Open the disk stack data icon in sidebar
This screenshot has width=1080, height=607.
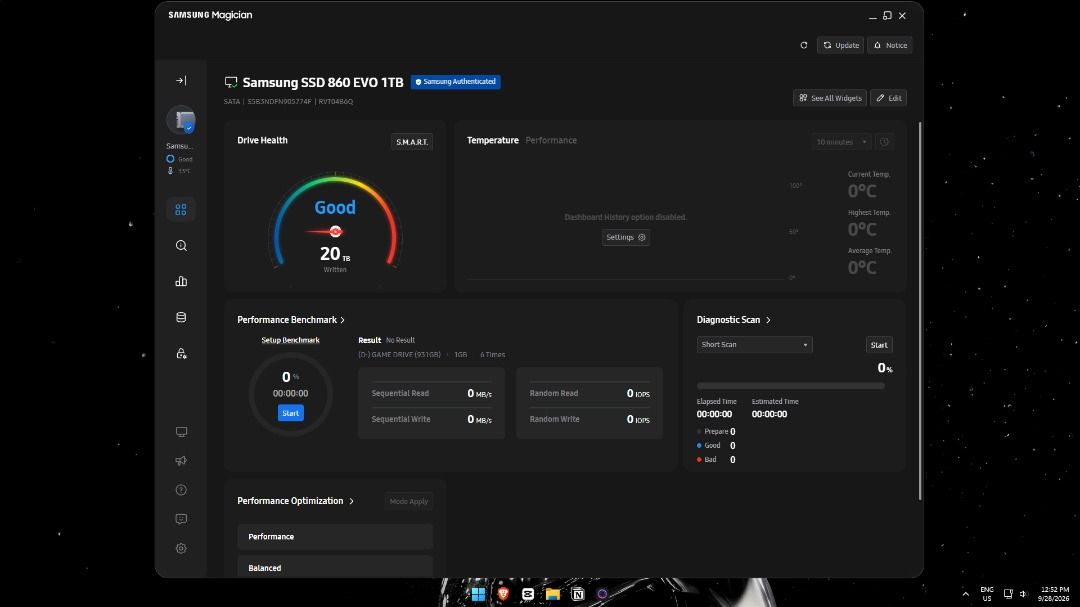(x=181, y=317)
